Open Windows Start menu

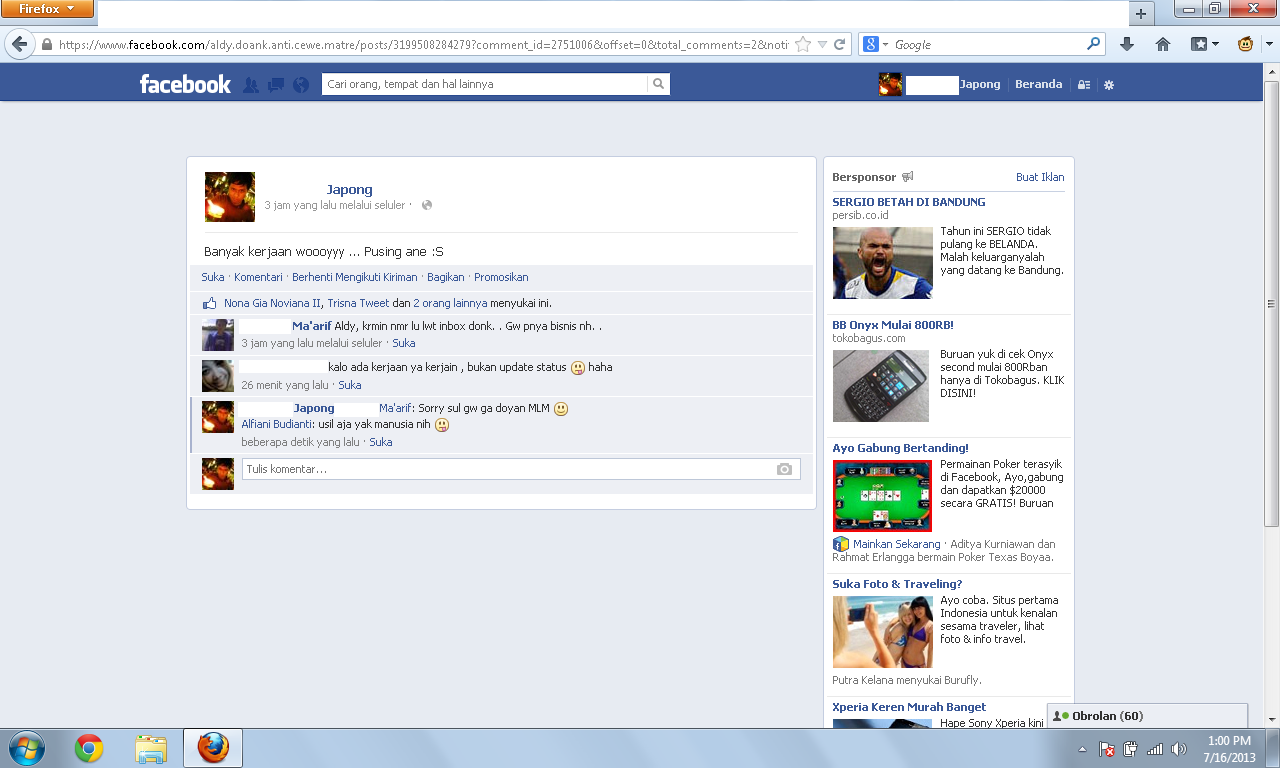[26, 748]
